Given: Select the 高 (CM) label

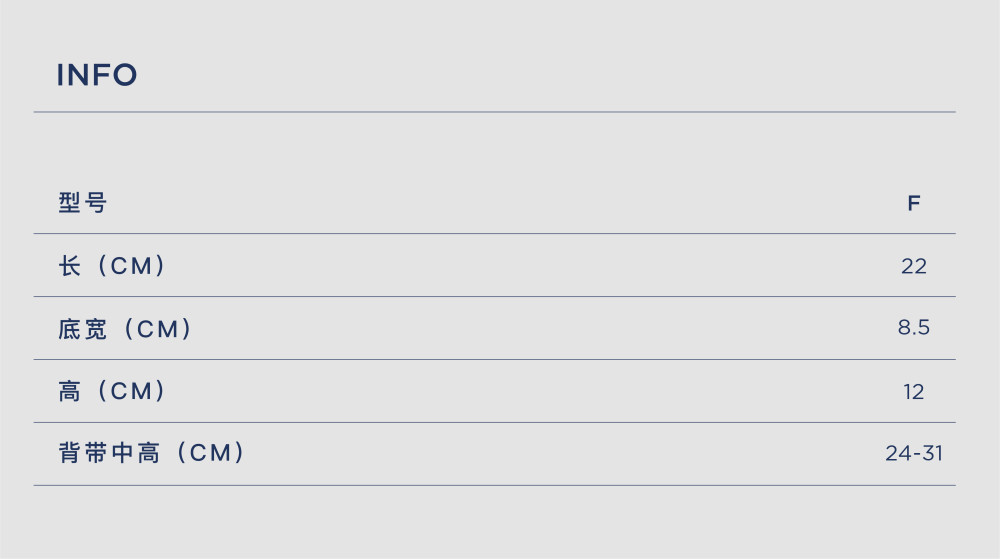Looking at the screenshot, I should pyautogui.click(x=112, y=391).
